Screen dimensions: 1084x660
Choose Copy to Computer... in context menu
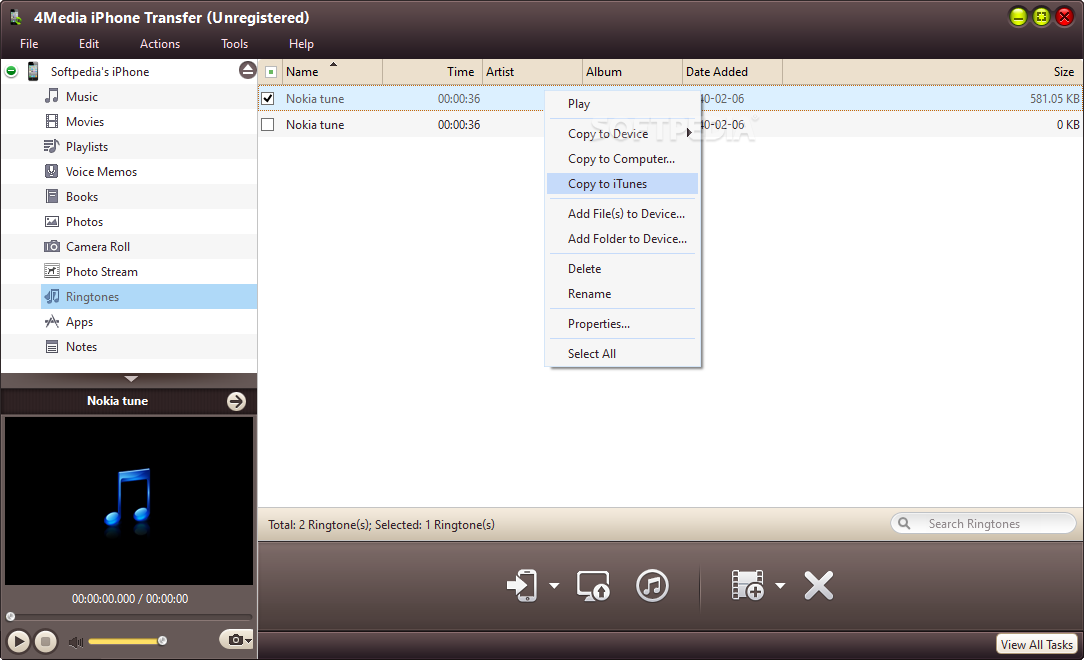click(x=622, y=159)
